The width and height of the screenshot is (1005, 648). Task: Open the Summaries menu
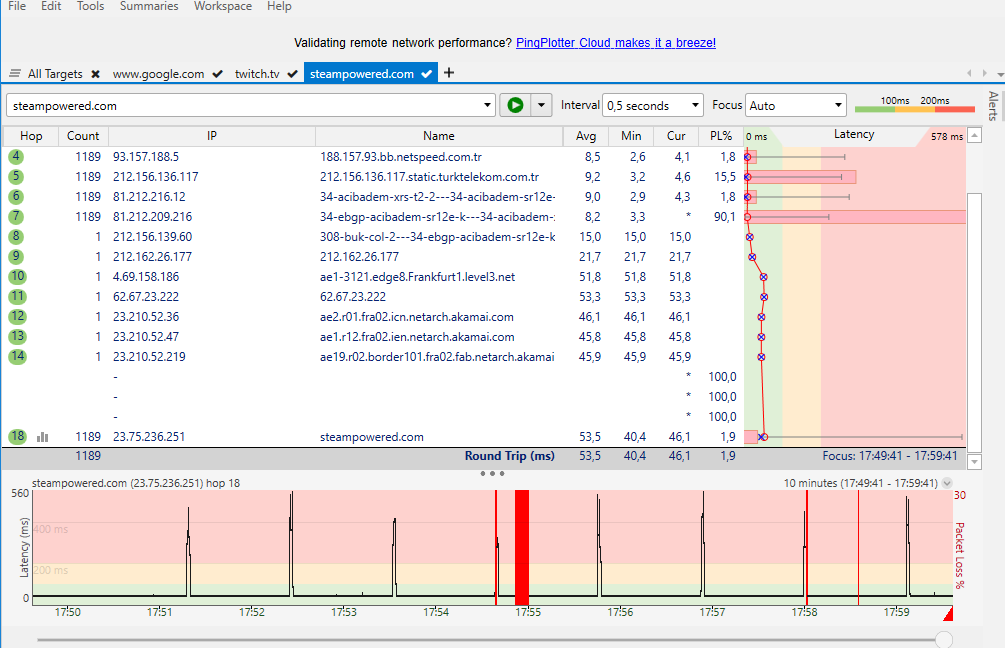tap(149, 6)
